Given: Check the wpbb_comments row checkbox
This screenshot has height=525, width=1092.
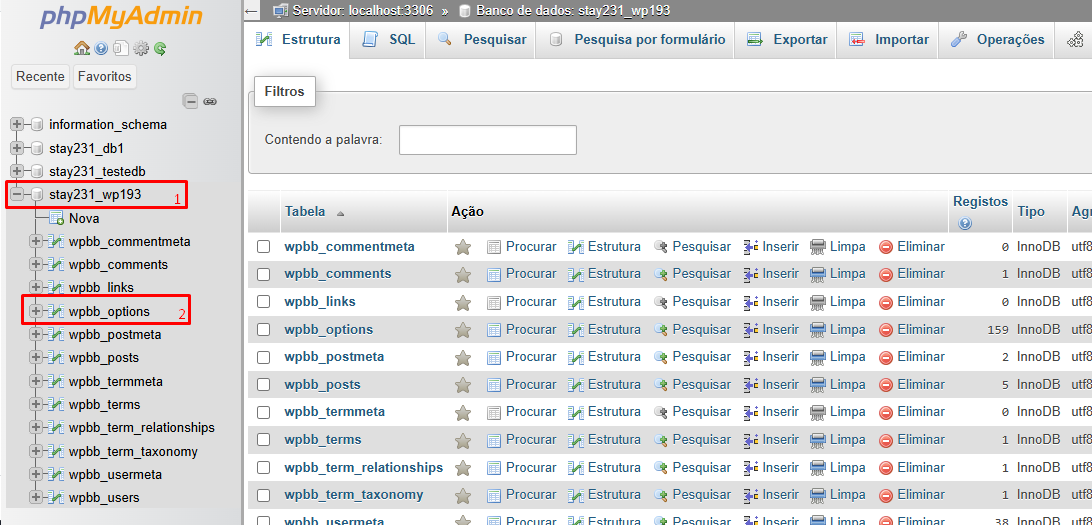Looking at the screenshot, I should point(263,274).
